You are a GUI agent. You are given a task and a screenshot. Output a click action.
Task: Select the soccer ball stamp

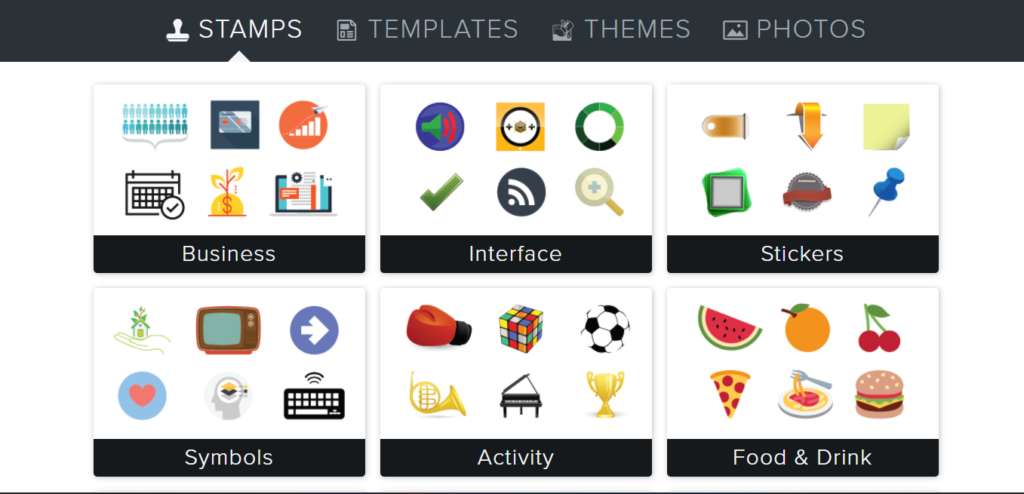605,328
